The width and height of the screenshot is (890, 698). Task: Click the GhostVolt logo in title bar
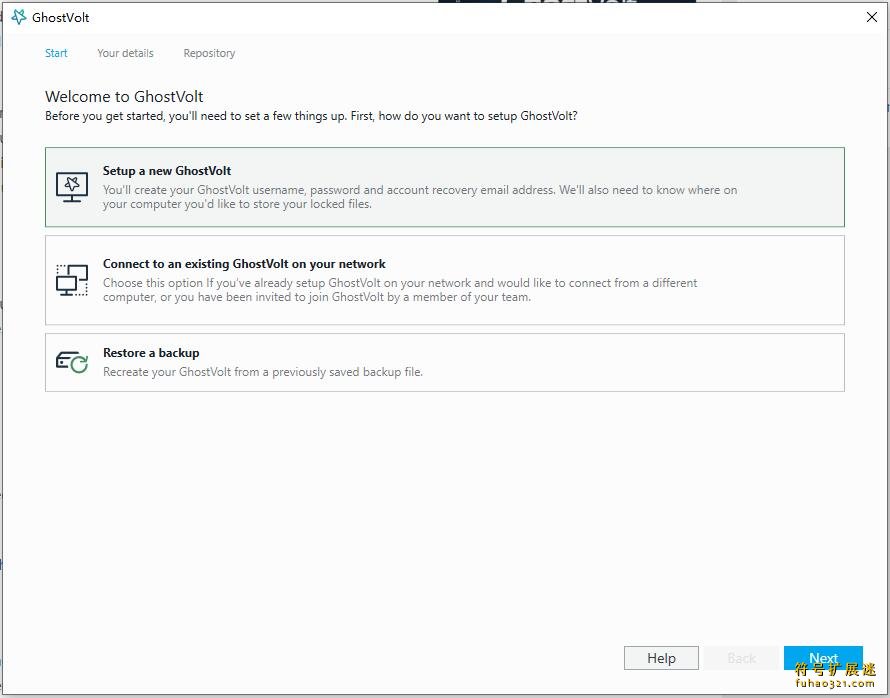tap(19, 17)
